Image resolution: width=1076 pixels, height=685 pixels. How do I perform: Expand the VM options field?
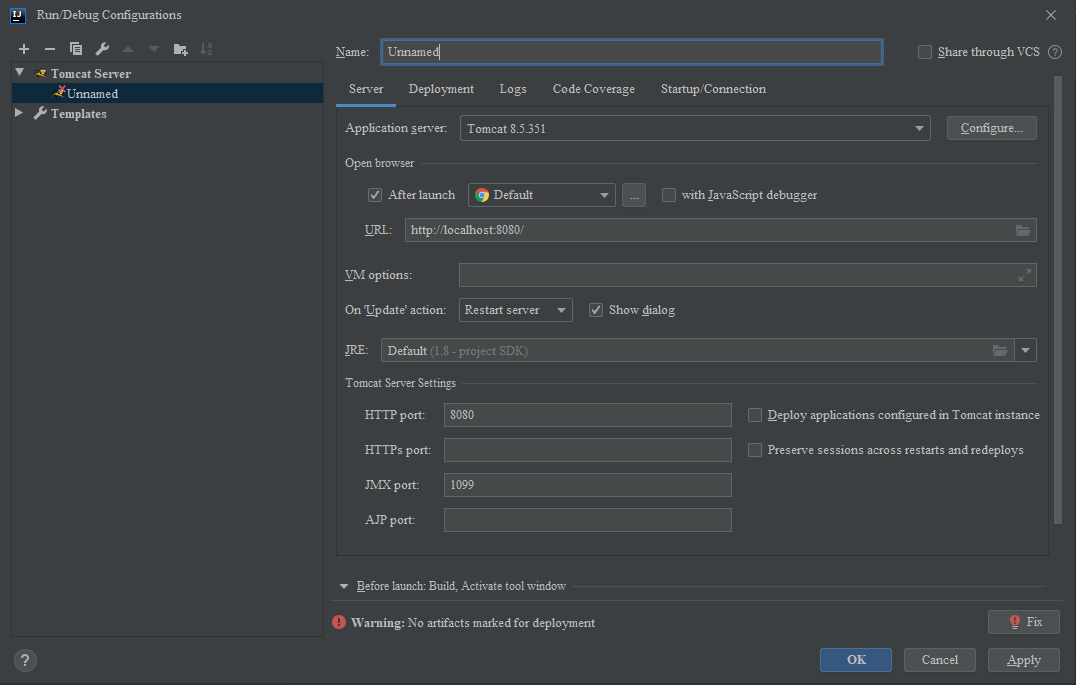tap(1025, 275)
